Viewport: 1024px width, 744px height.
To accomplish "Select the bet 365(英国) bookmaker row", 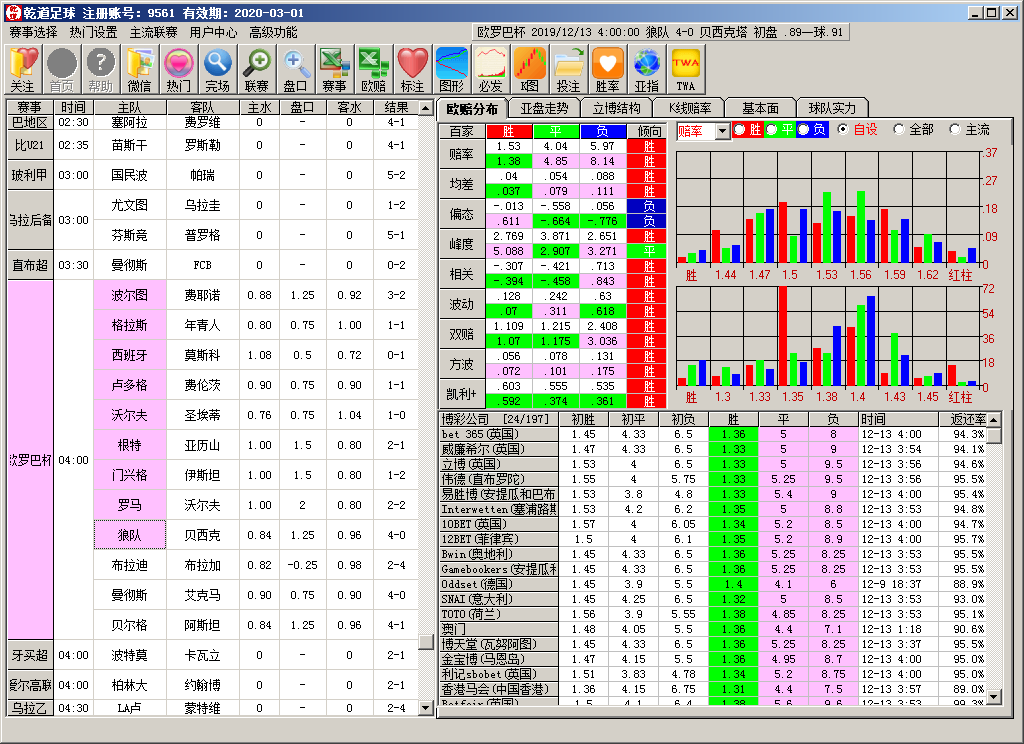I will pos(713,434).
